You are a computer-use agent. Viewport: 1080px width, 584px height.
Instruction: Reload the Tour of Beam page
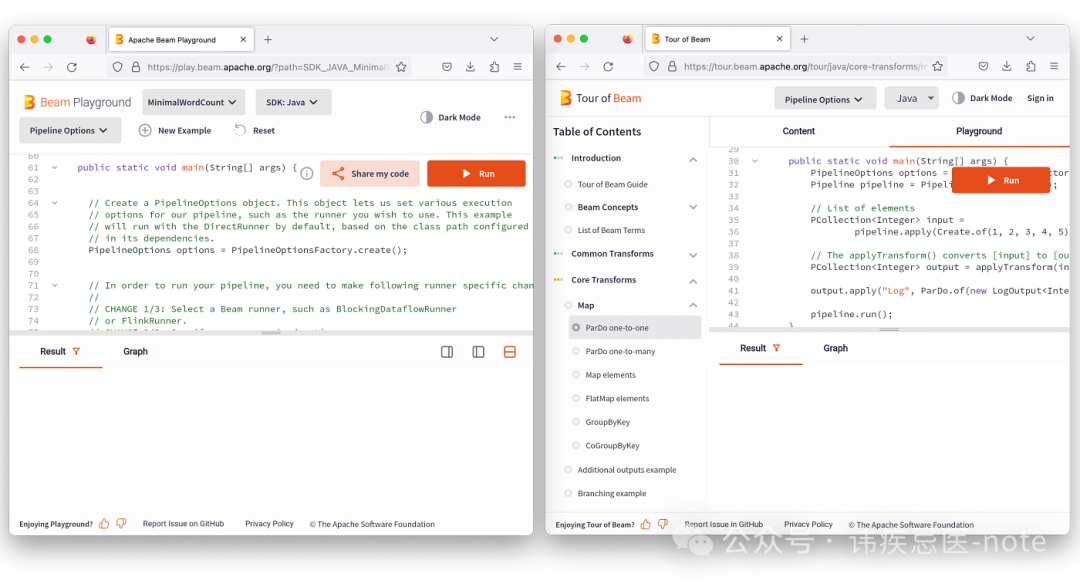pyautogui.click(x=608, y=67)
